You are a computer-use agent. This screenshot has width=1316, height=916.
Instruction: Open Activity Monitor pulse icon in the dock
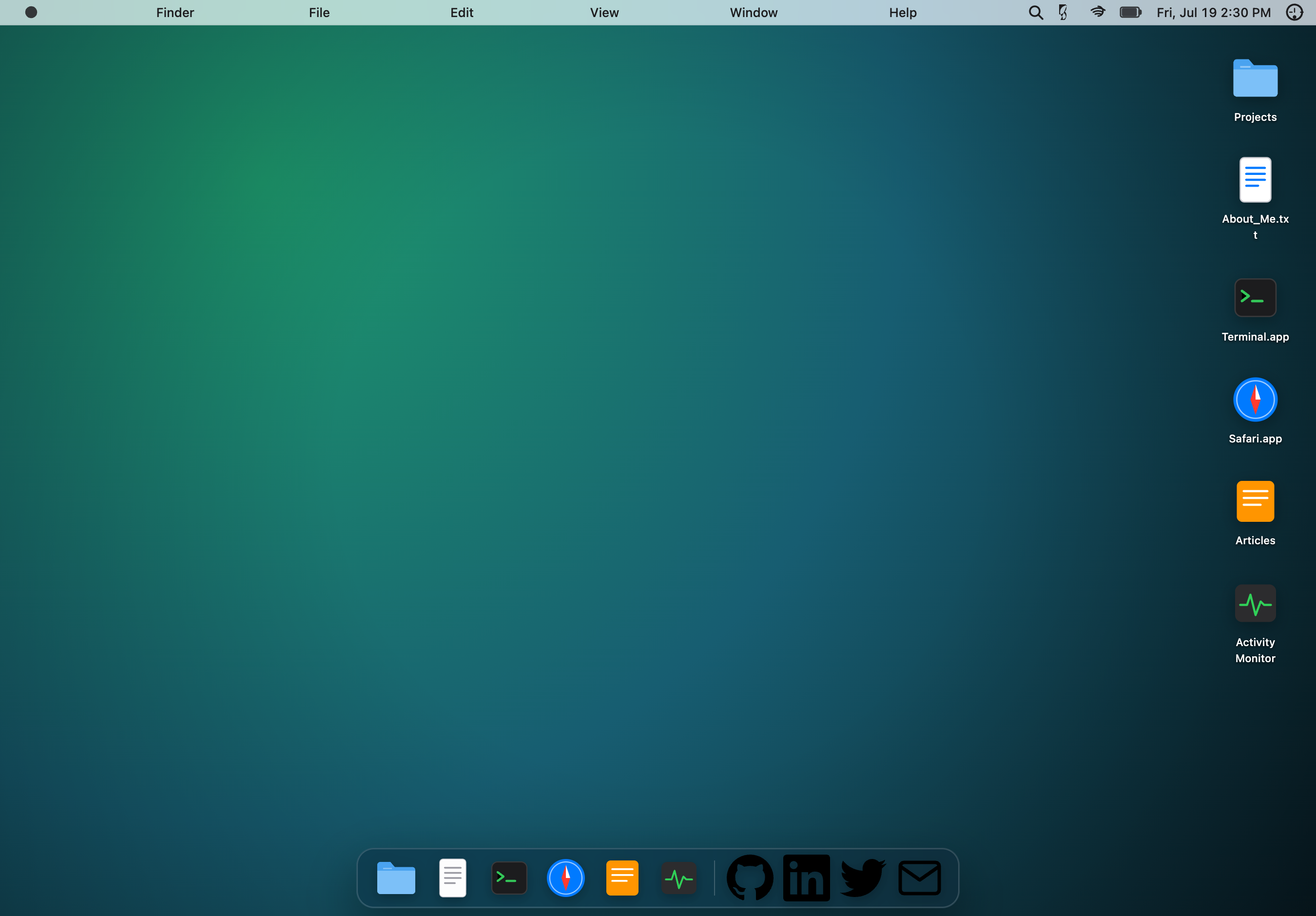click(x=678, y=878)
